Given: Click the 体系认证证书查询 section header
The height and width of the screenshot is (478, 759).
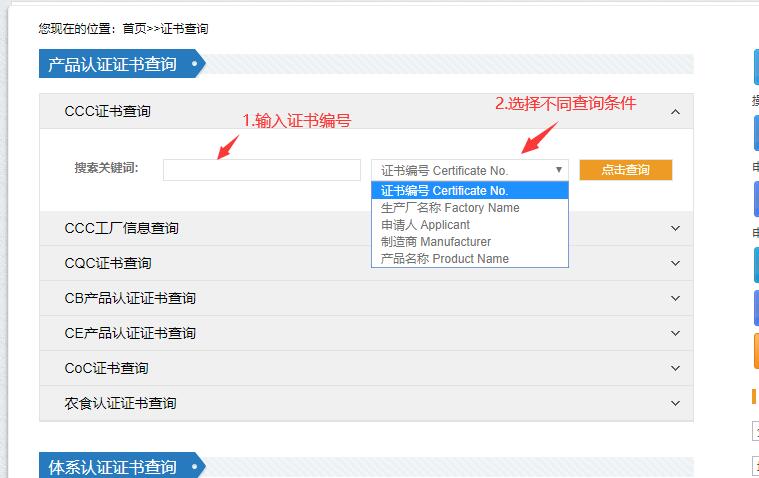Looking at the screenshot, I should point(112,467).
